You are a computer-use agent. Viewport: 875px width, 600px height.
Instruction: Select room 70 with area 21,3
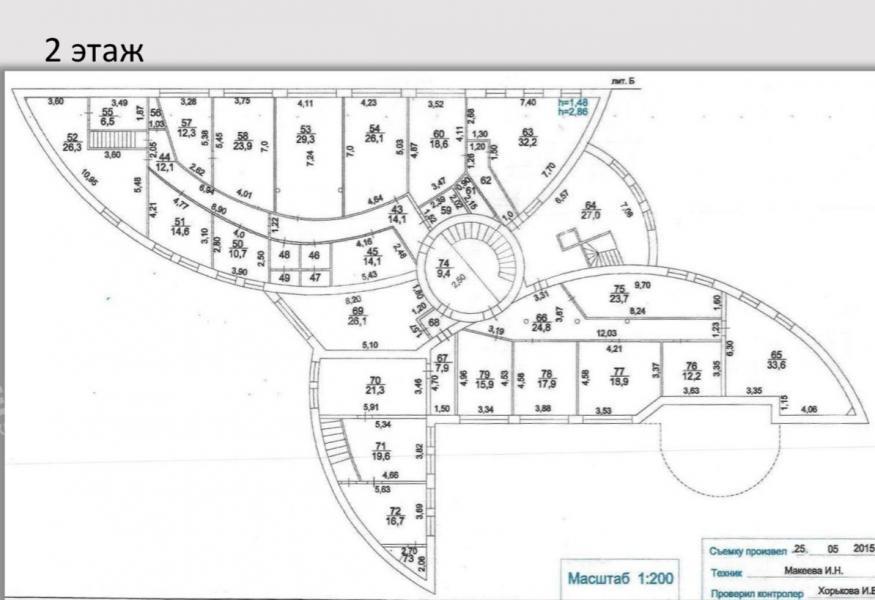tap(376, 384)
